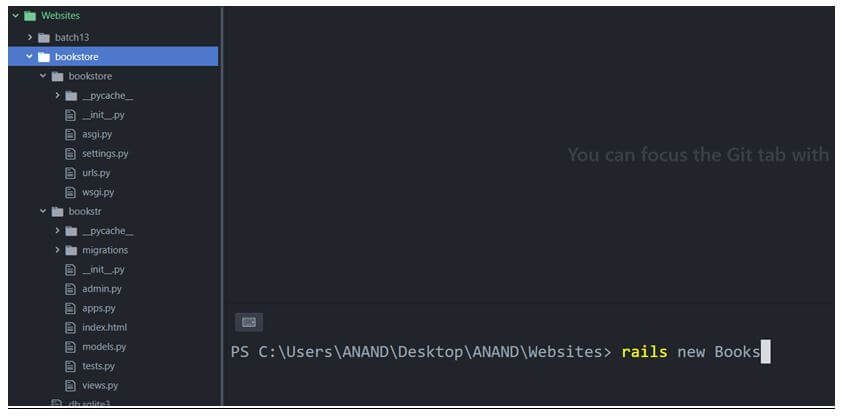
Task: Open views.py from the bookstr folder
Action: [99, 385]
